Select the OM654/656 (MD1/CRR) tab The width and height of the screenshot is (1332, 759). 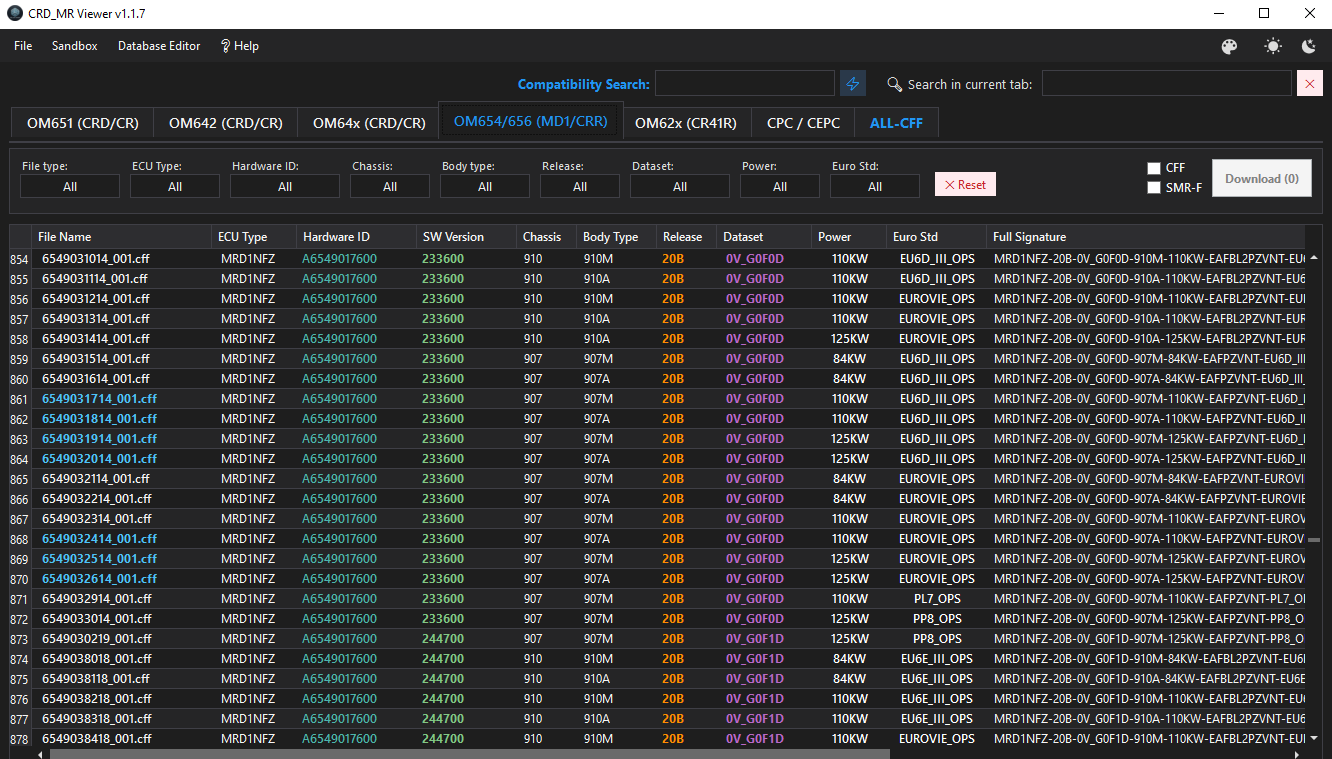[531, 121]
